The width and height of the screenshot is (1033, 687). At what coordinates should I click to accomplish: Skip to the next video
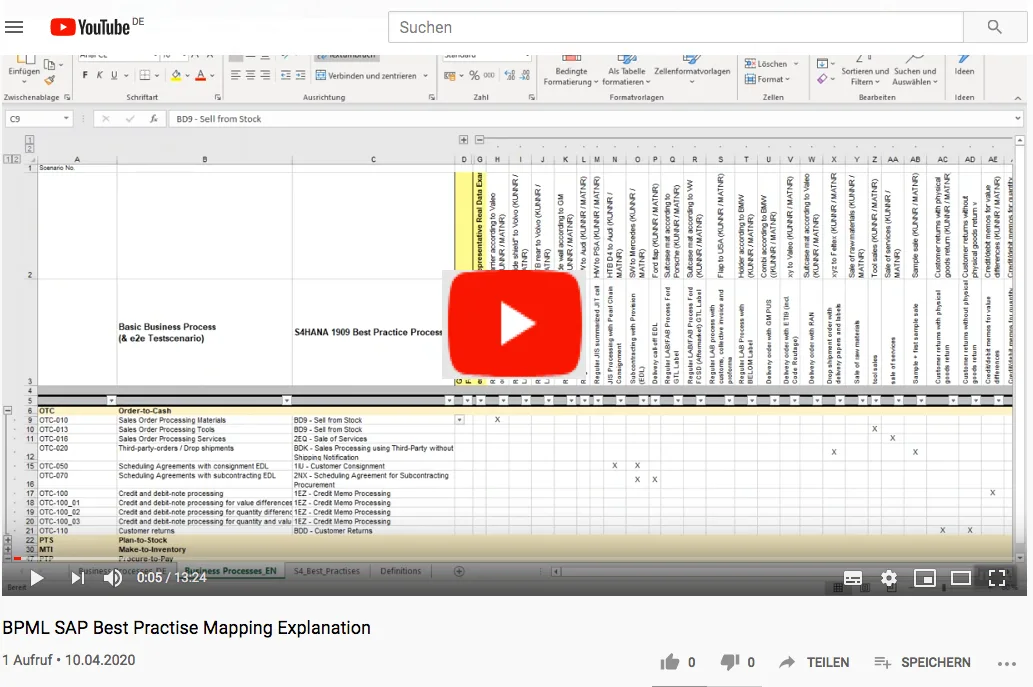(78, 578)
